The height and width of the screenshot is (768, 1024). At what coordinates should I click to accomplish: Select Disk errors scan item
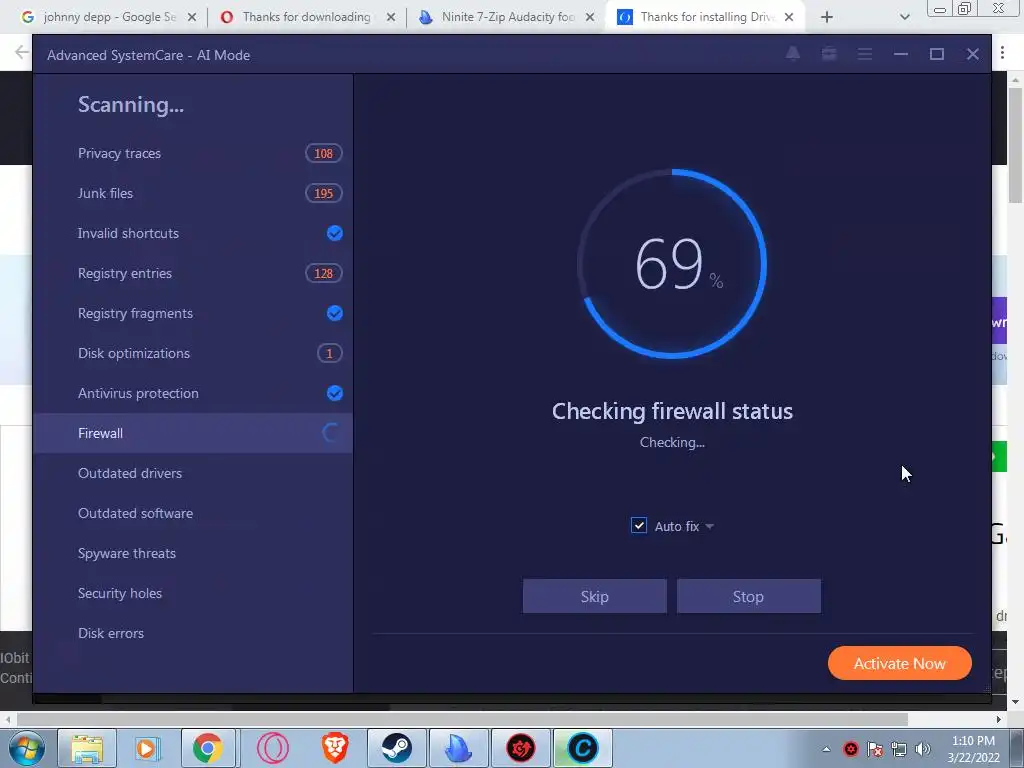coord(193,633)
